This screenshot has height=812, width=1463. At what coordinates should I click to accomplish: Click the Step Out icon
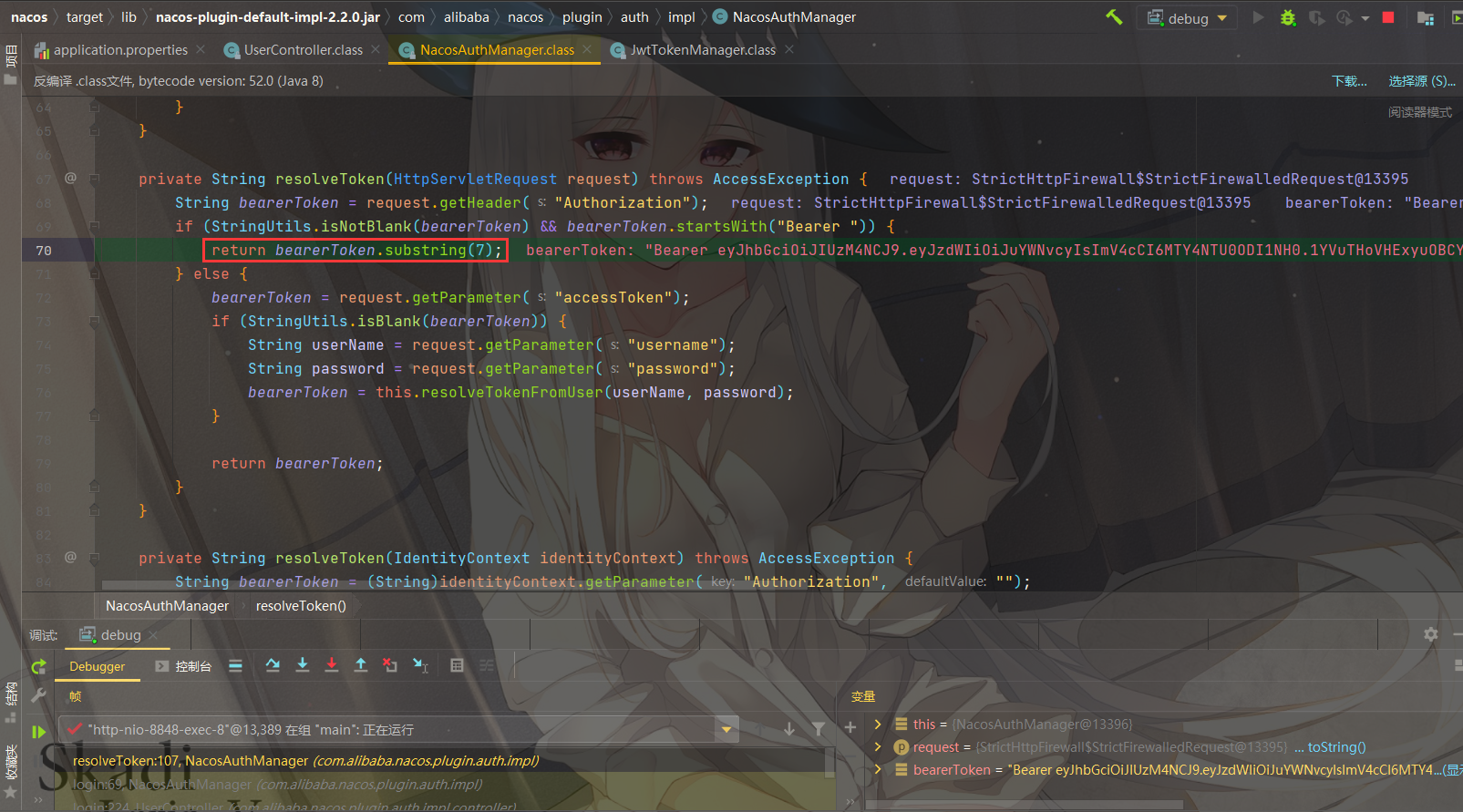(x=361, y=666)
